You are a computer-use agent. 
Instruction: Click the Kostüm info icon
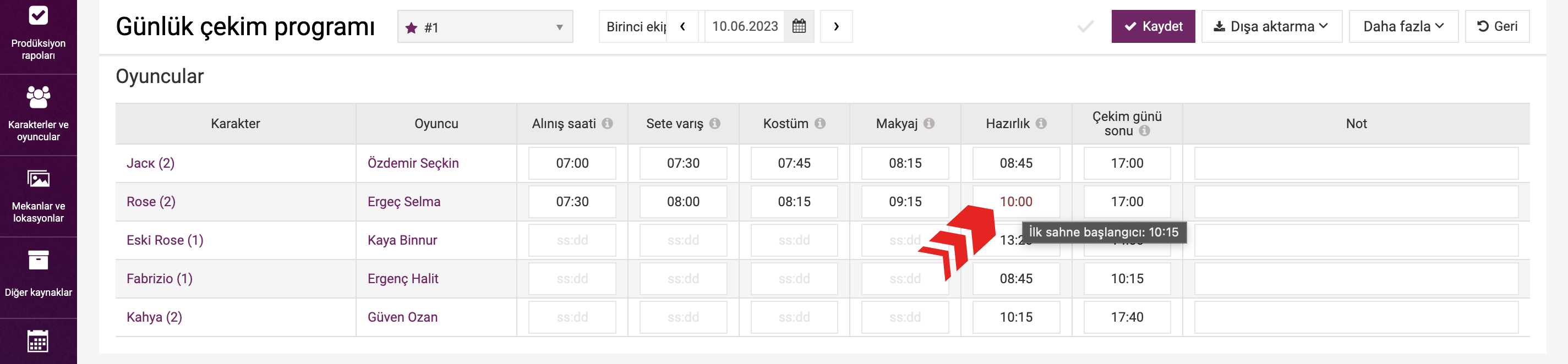(820, 123)
